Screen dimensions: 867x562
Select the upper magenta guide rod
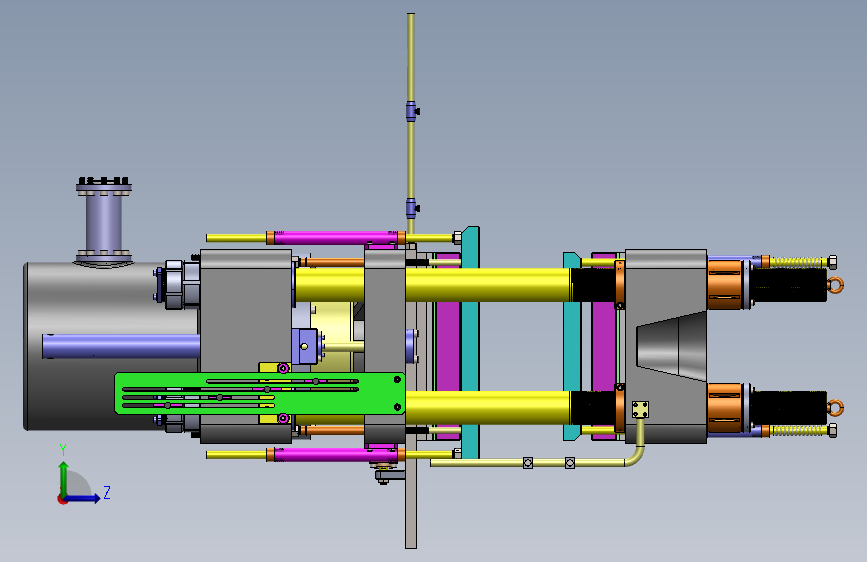coord(336,238)
